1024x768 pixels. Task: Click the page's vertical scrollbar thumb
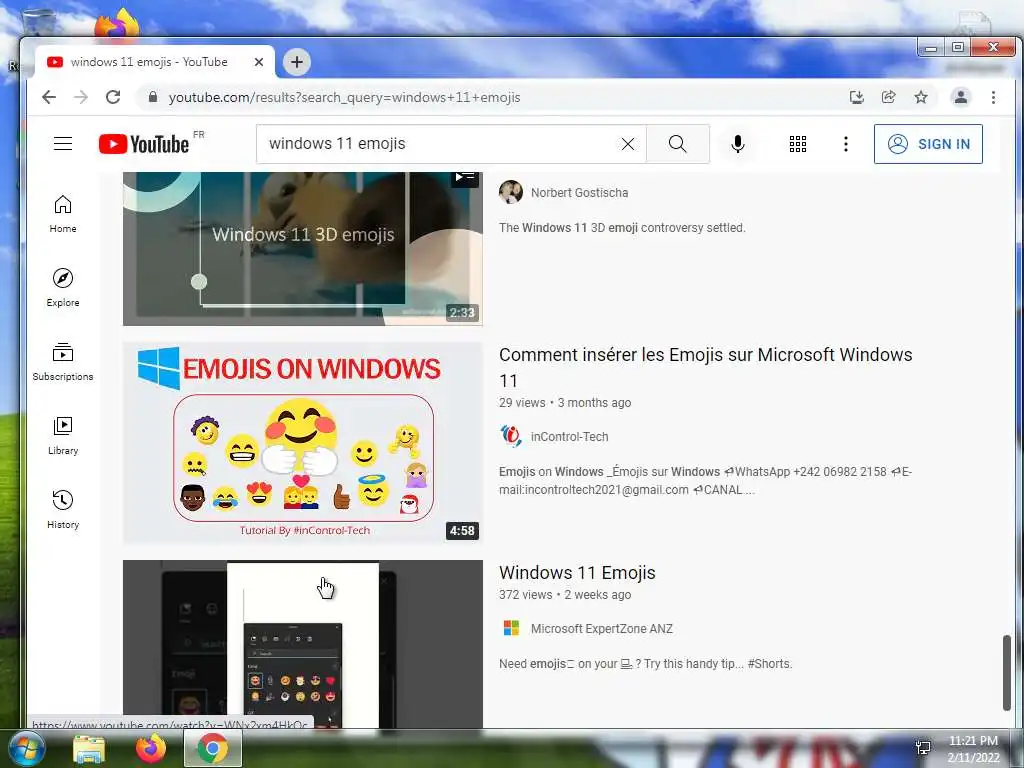(x=1006, y=673)
